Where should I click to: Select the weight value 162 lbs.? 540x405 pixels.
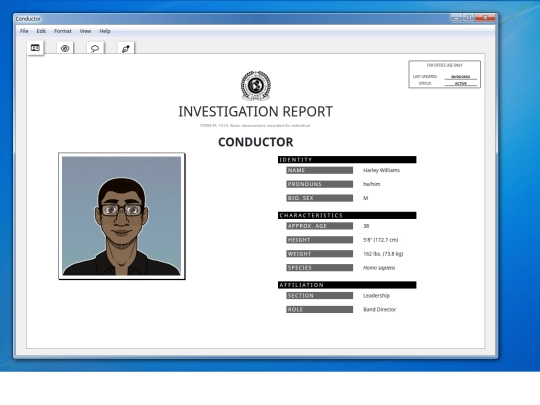(383, 254)
